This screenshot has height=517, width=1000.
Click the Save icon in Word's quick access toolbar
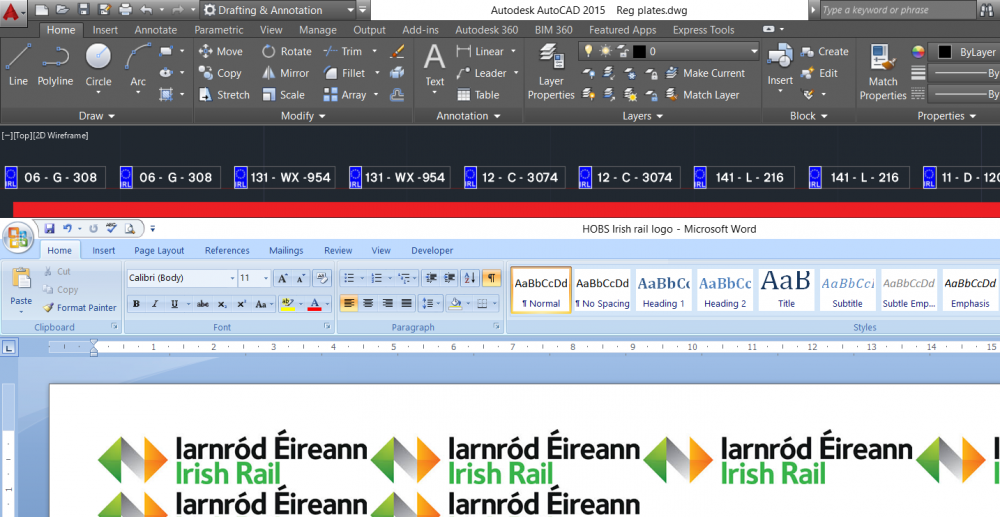click(x=49, y=229)
